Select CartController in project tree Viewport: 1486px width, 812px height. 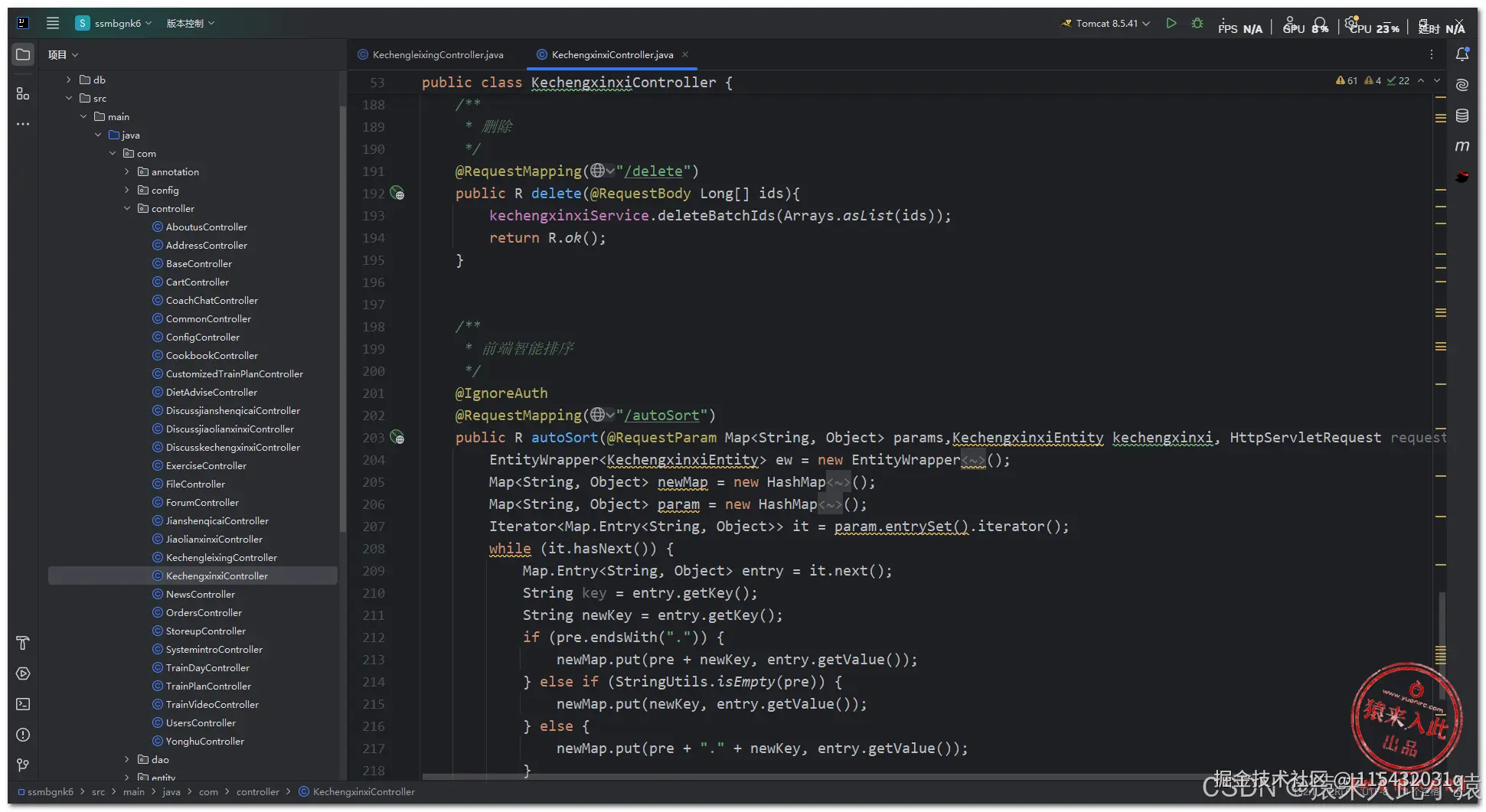(197, 282)
